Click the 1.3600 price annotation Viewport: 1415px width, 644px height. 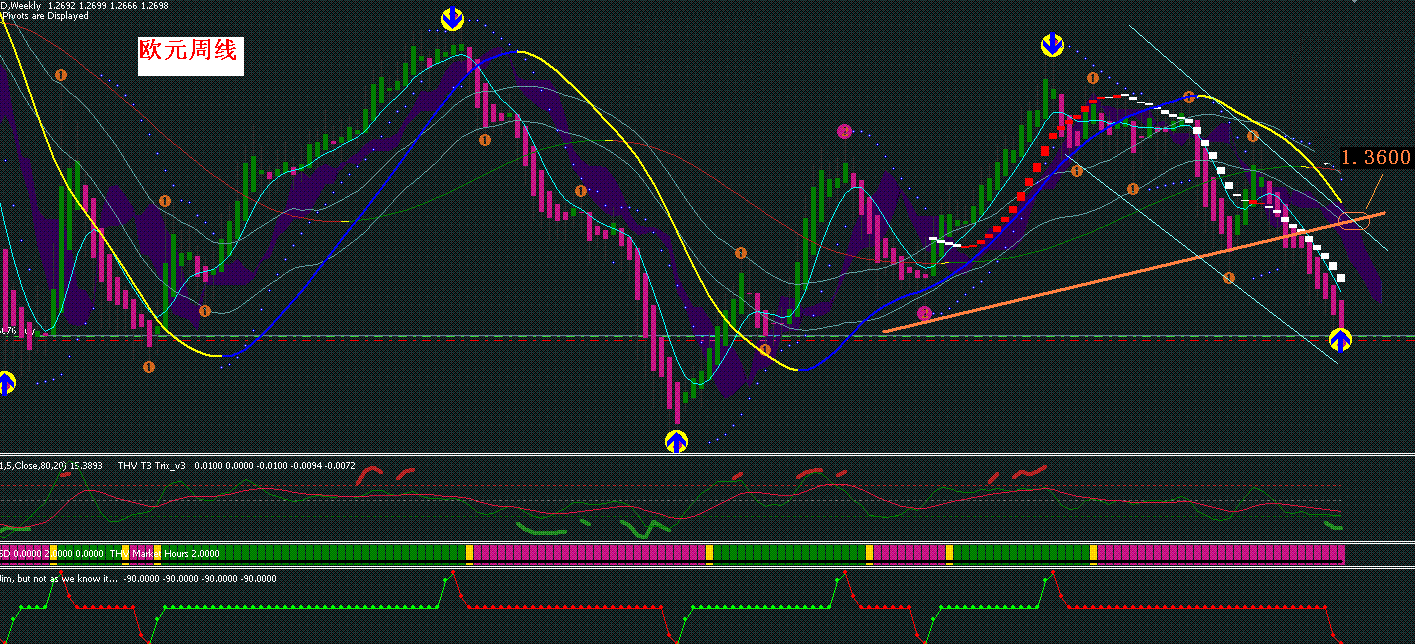1376,157
